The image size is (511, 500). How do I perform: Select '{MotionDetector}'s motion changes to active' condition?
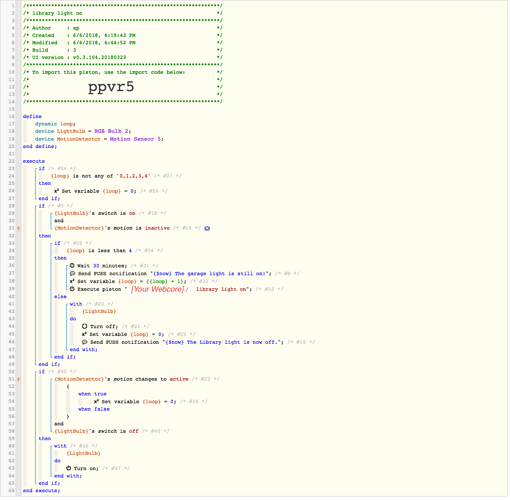tap(122, 380)
